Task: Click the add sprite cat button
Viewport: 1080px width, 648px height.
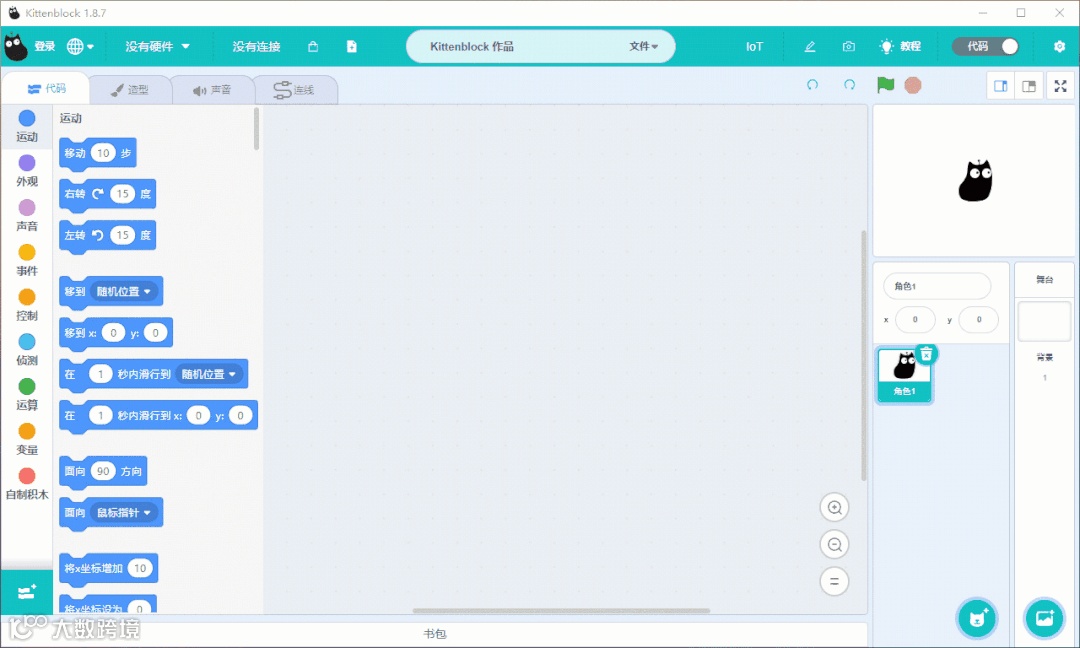Action: tap(977, 618)
